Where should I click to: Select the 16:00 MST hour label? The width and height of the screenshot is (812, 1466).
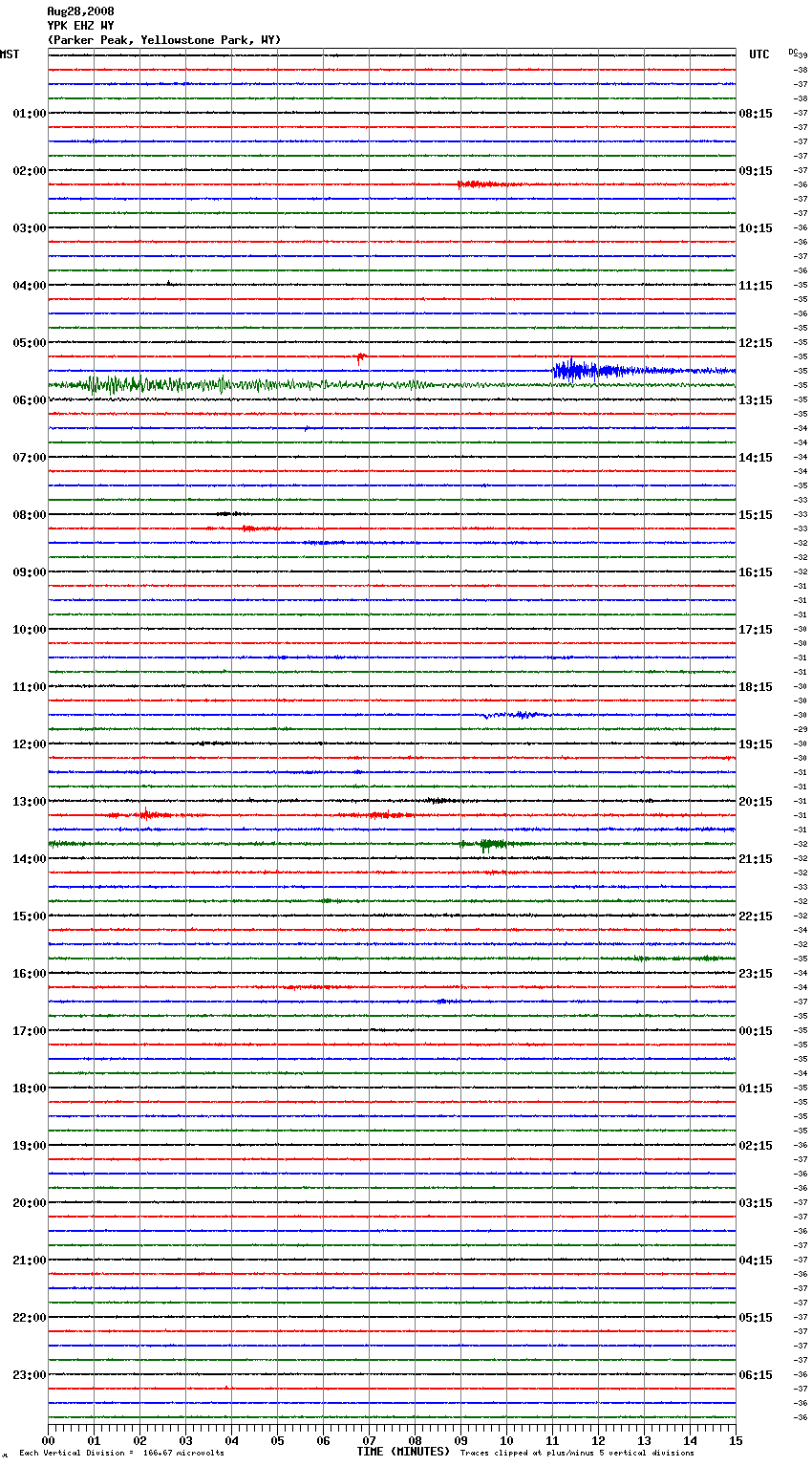click(30, 974)
